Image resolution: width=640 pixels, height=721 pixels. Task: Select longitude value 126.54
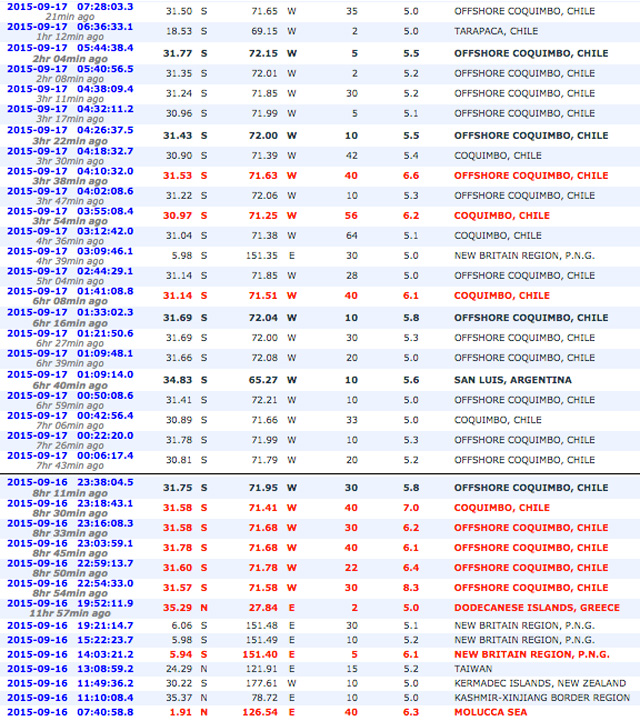point(260,712)
